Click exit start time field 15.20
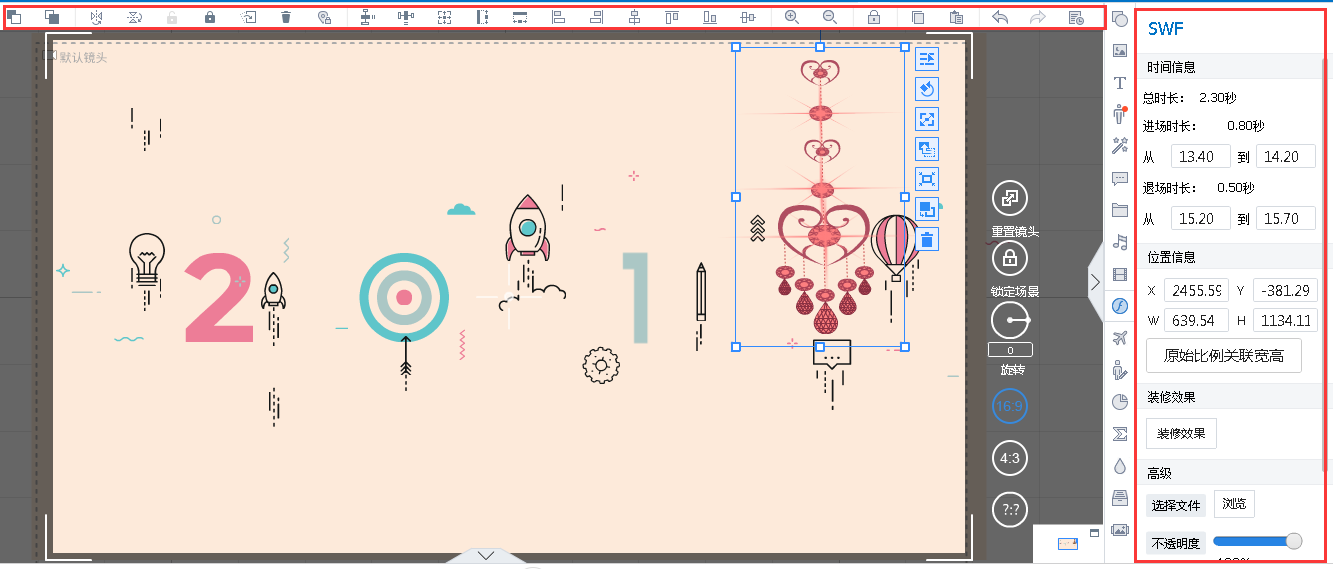 coord(1201,218)
